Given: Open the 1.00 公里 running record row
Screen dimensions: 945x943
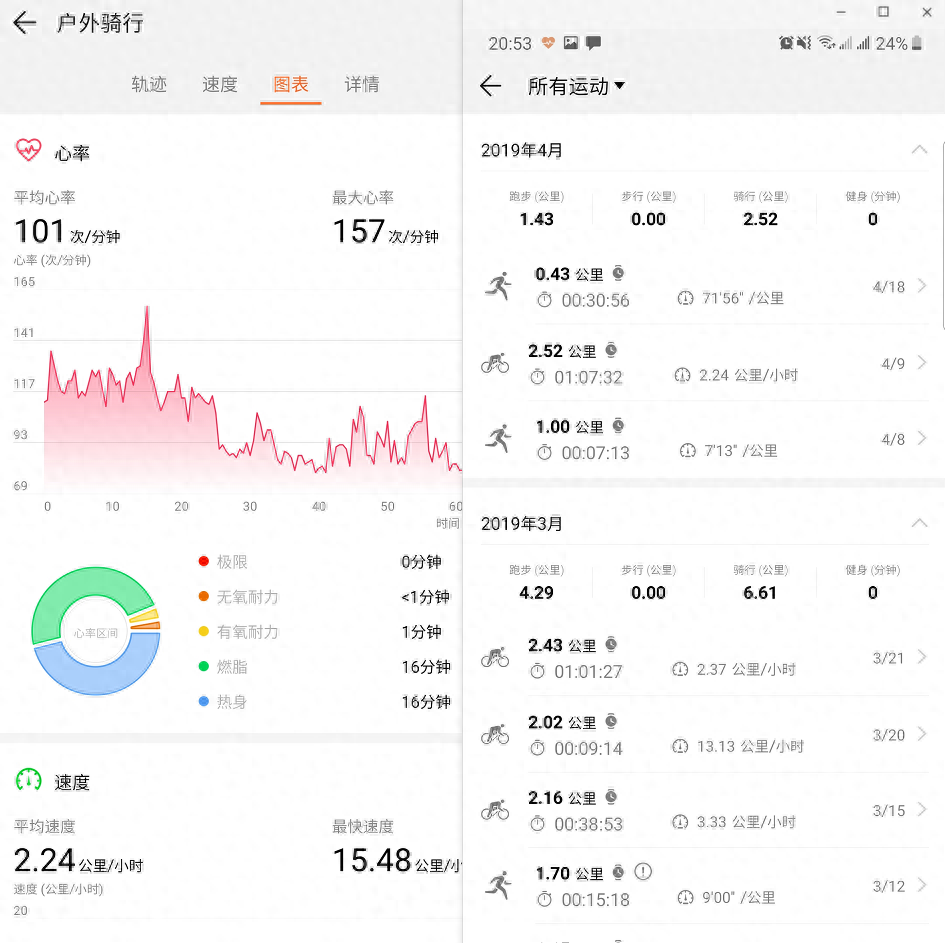Looking at the screenshot, I should 705,439.
